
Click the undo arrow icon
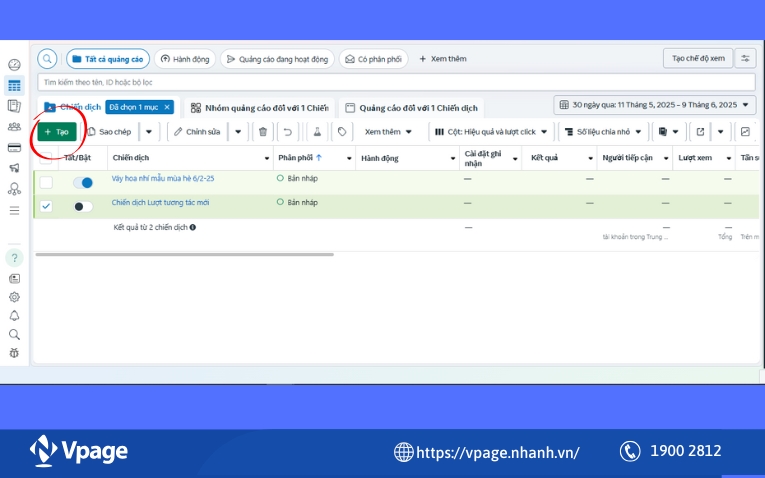point(287,132)
